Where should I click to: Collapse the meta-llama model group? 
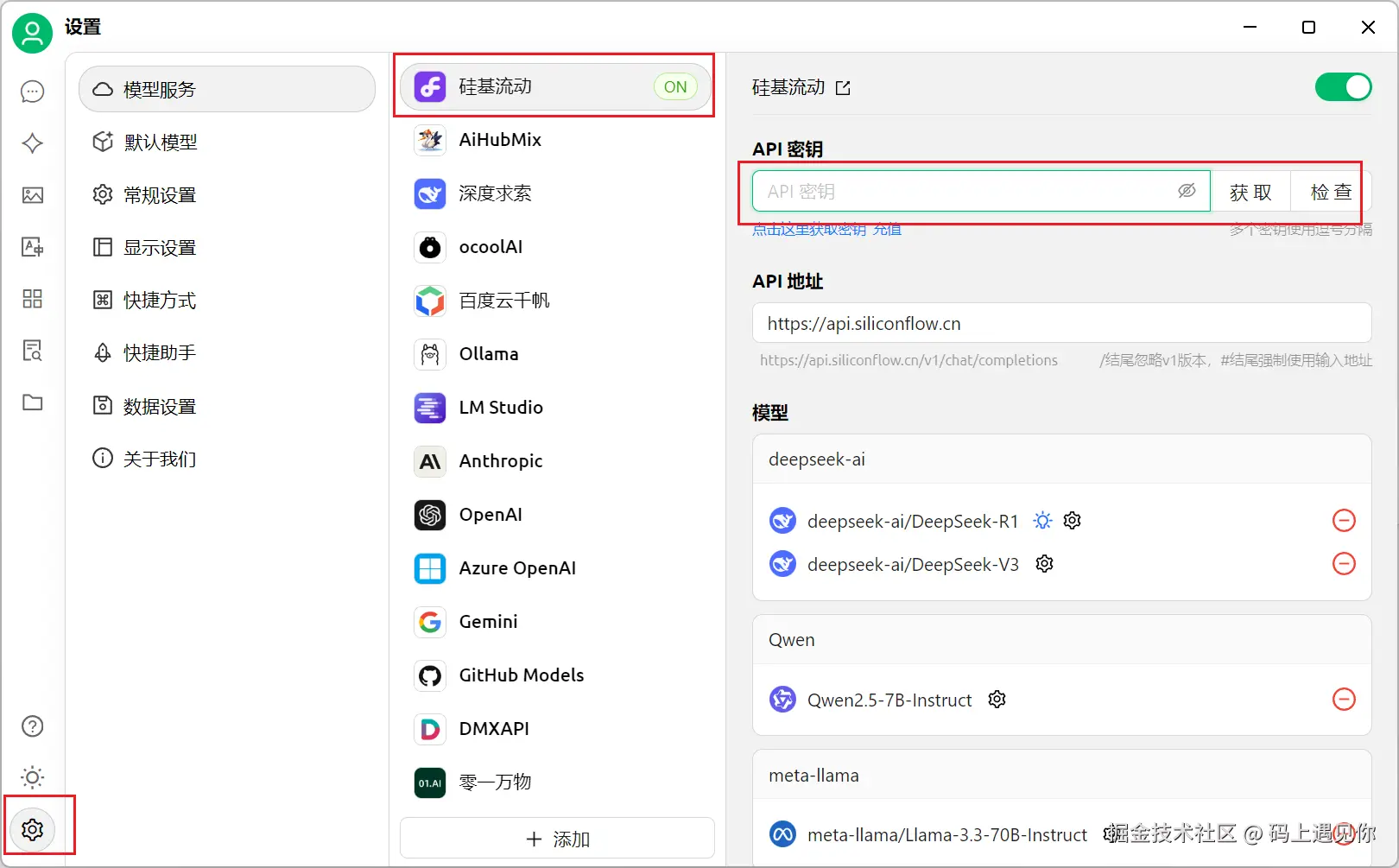click(x=1062, y=776)
